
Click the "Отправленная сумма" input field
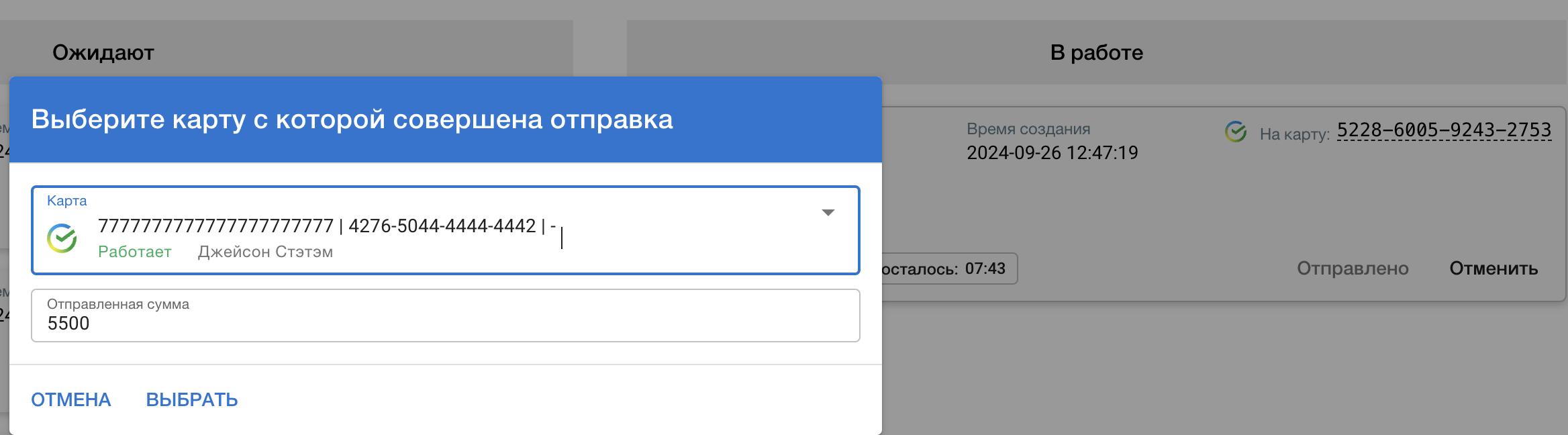pos(445,323)
